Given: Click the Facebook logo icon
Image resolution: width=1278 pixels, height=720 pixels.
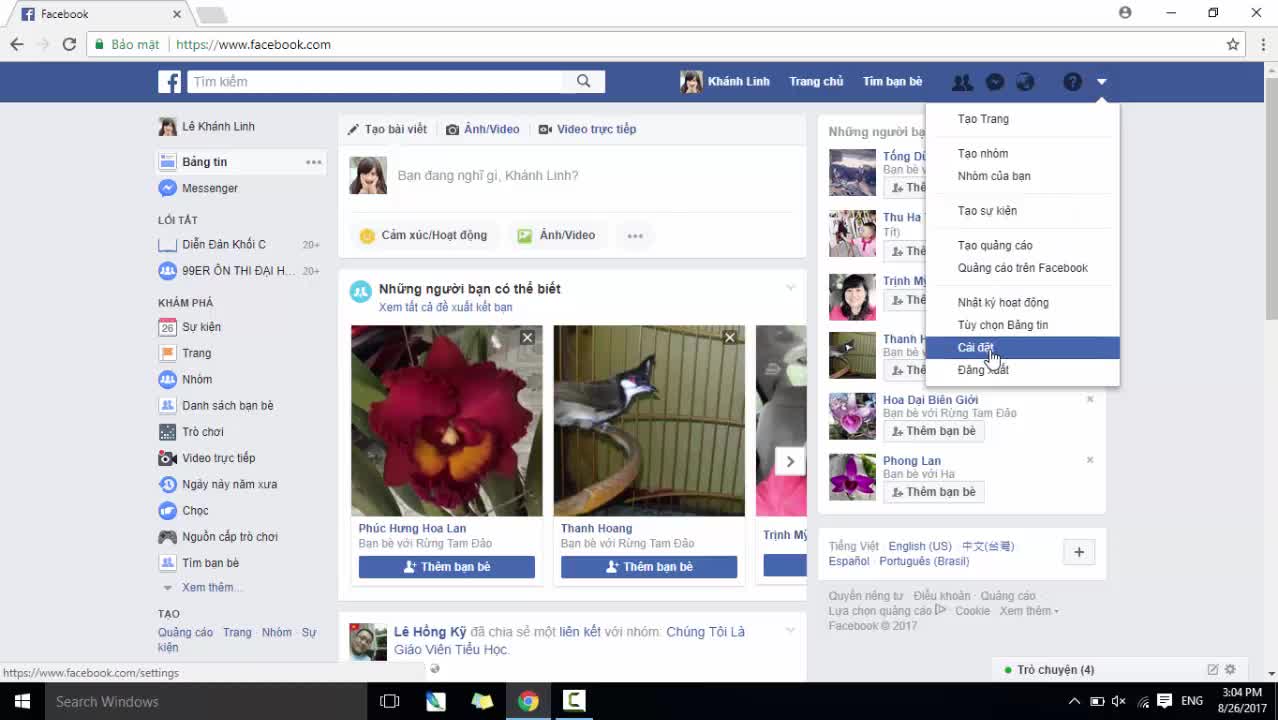Looking at the screenshot, I should point(169,82).
